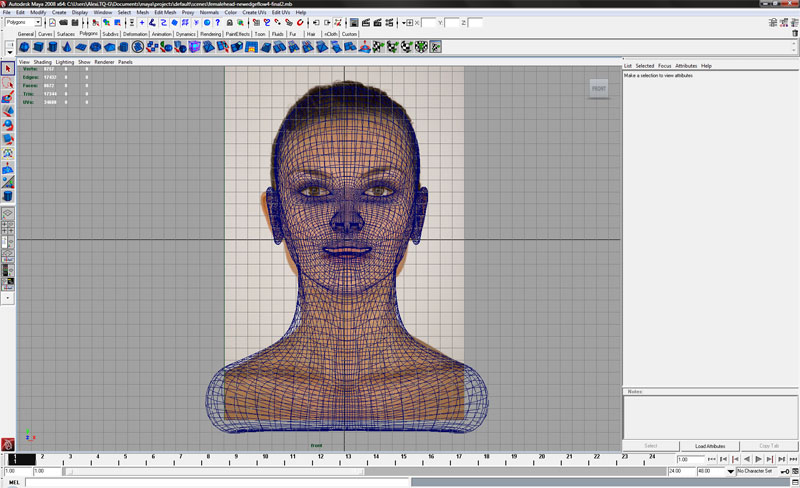Viewport: 800px width, 488px height.
Task: Open the File menu
Action: click(7, 12)
